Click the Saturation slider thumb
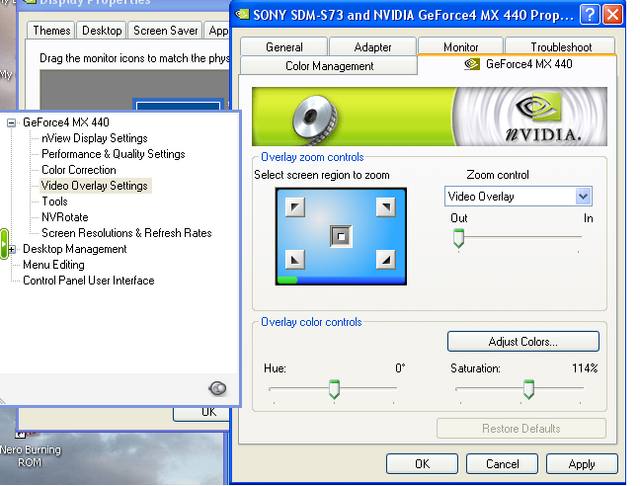The width and height of the screenshot is (640, 486). pyautogui.click(x=529, y=389)
